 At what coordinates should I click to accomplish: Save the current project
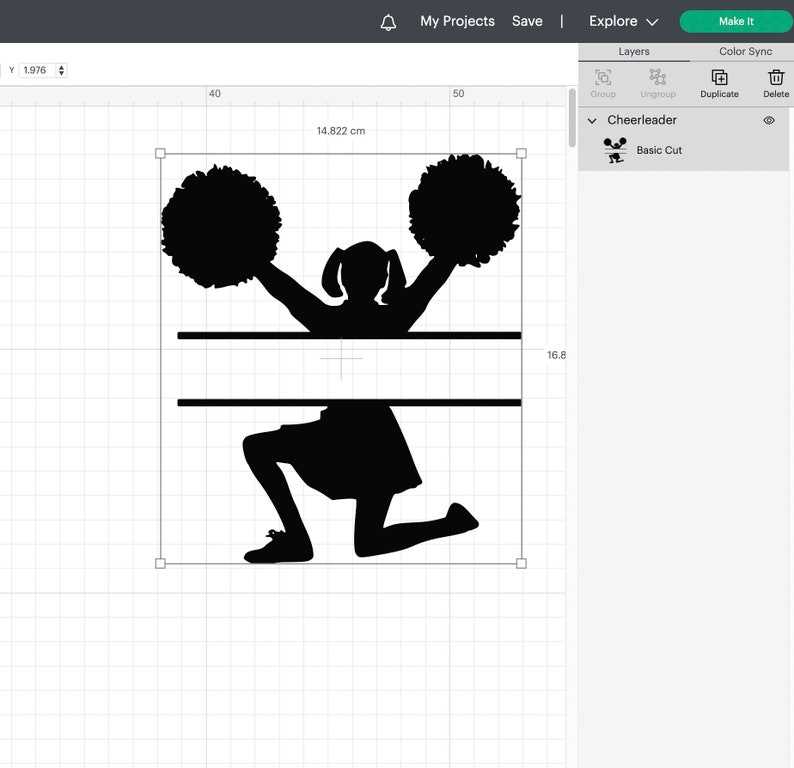pyautogui.click(x=527, y=21)
